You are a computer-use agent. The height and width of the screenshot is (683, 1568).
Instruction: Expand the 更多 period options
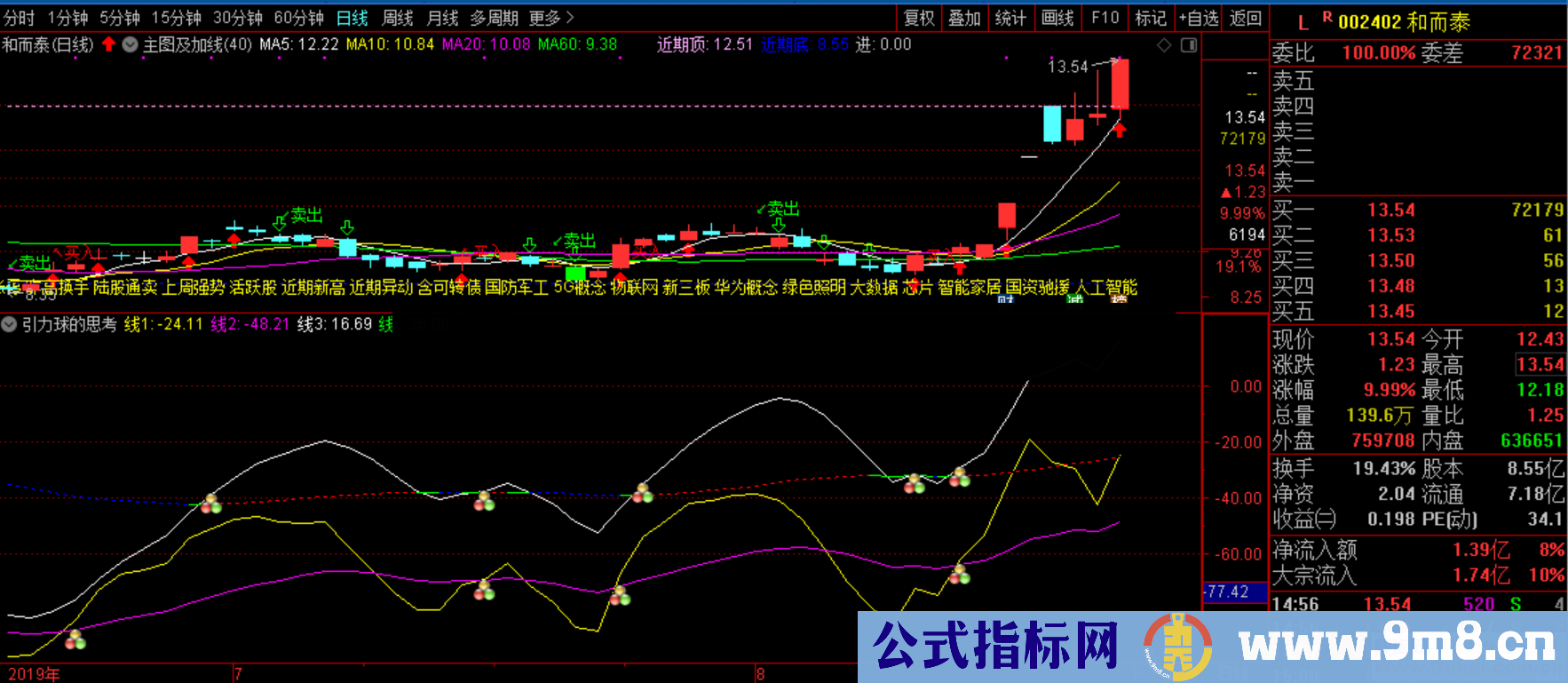click(x=551, y=18)
